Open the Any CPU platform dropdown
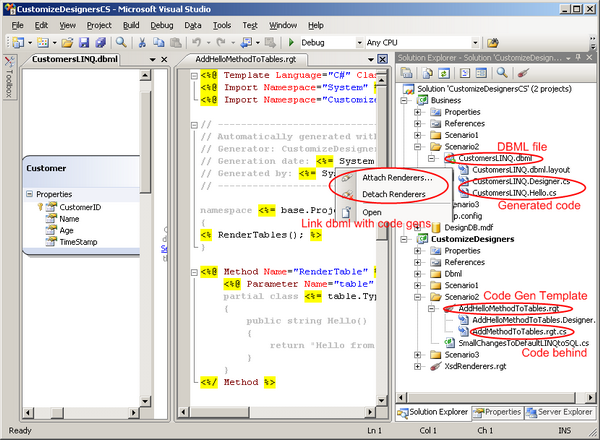The image size is (600, 440). (x=475, y=42)
